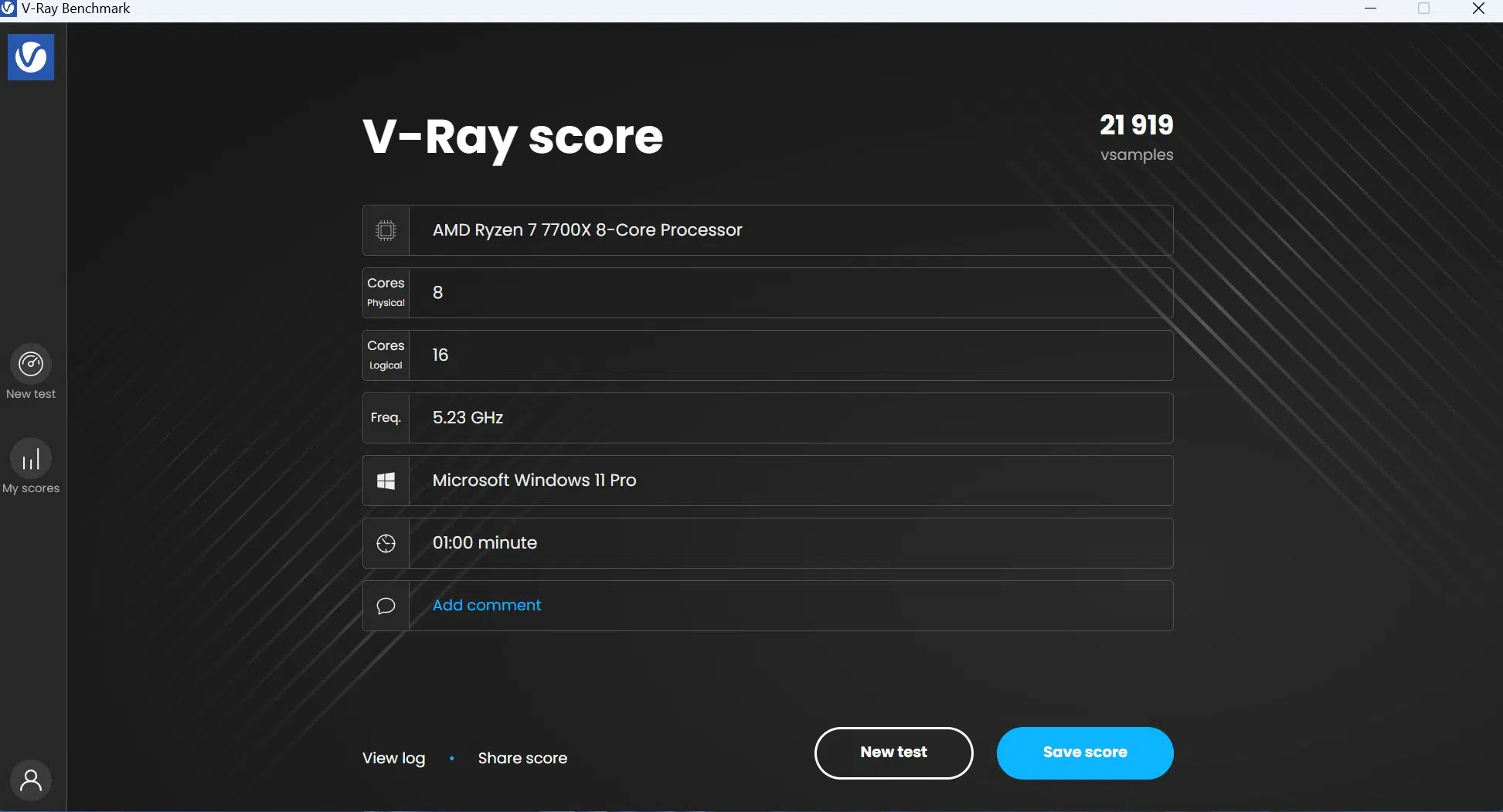Click the 21 919 vsamples score value
1503x812 pixels.
tap(1136, 137)
